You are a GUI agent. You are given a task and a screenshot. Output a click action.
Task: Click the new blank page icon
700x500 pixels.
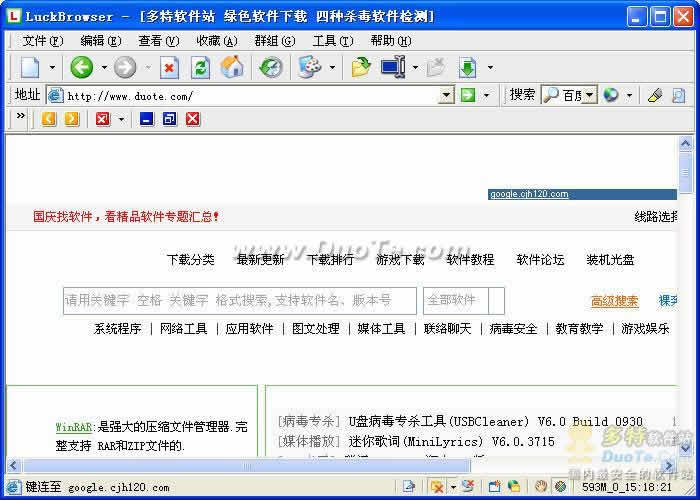[30, 67]
